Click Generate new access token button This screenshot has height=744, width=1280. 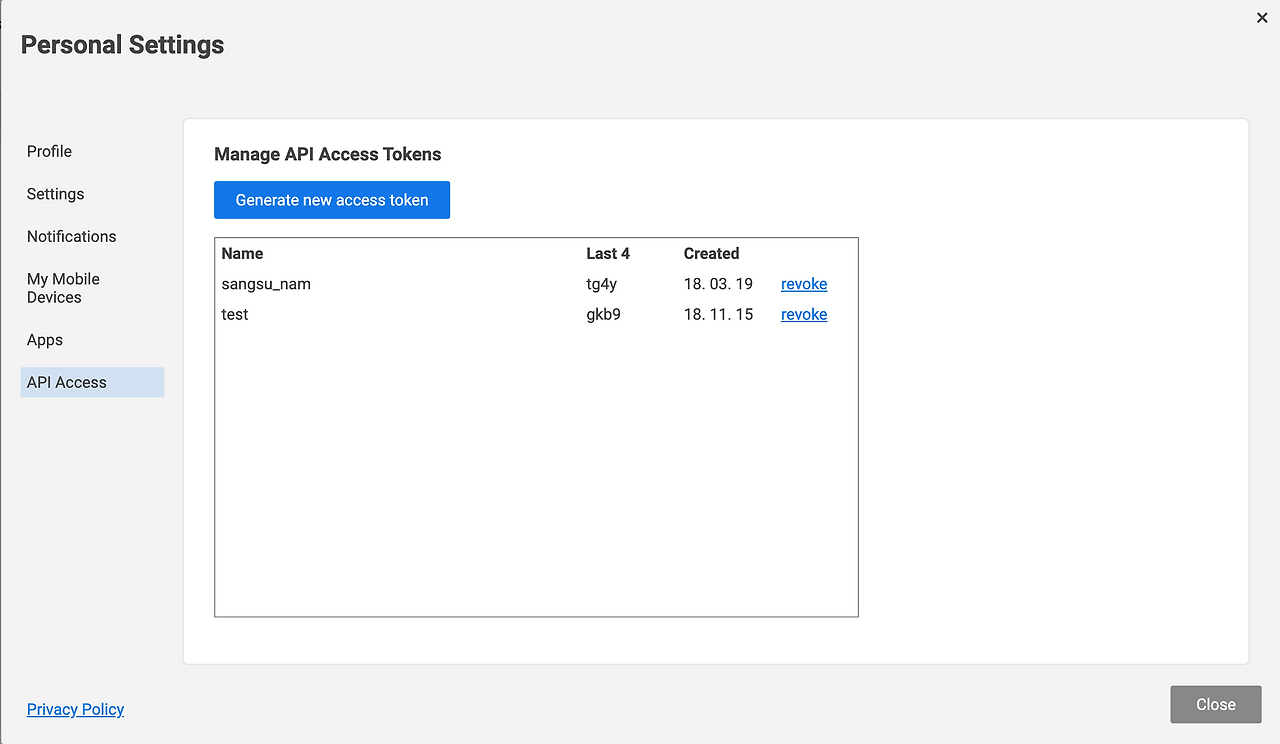332,200
